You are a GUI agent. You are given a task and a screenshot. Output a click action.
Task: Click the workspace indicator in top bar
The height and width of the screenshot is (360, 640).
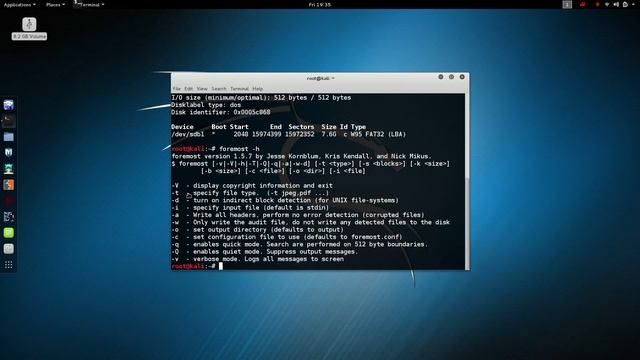pyautogui.click(x=567, y=4)
